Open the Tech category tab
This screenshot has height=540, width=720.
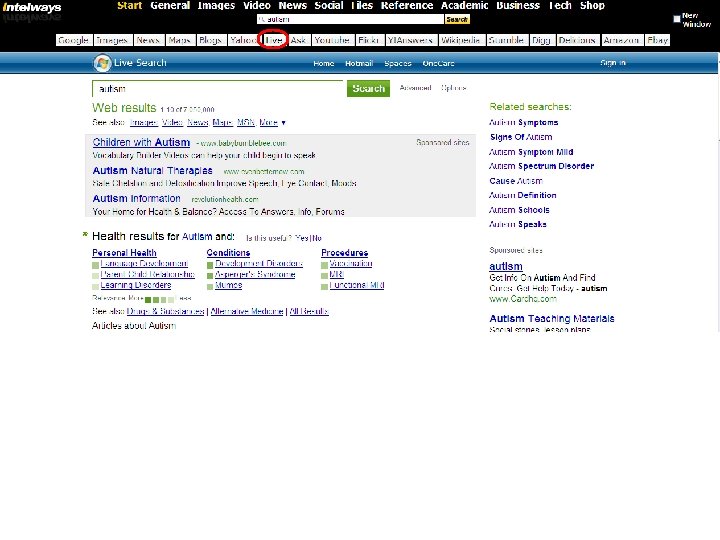pyautogui.click(x=560, y=6)
